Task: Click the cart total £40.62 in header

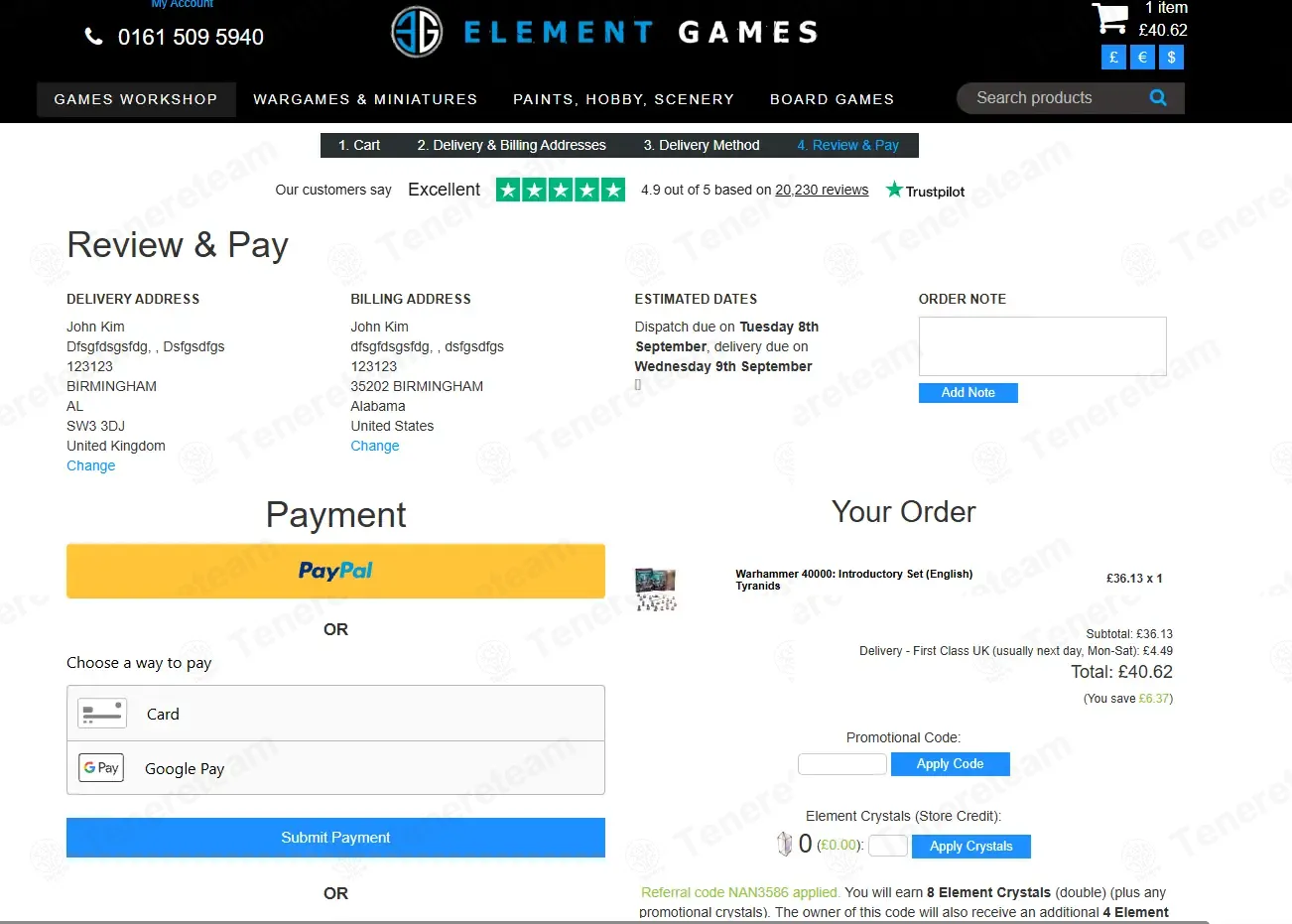Action: point(1163,31)
